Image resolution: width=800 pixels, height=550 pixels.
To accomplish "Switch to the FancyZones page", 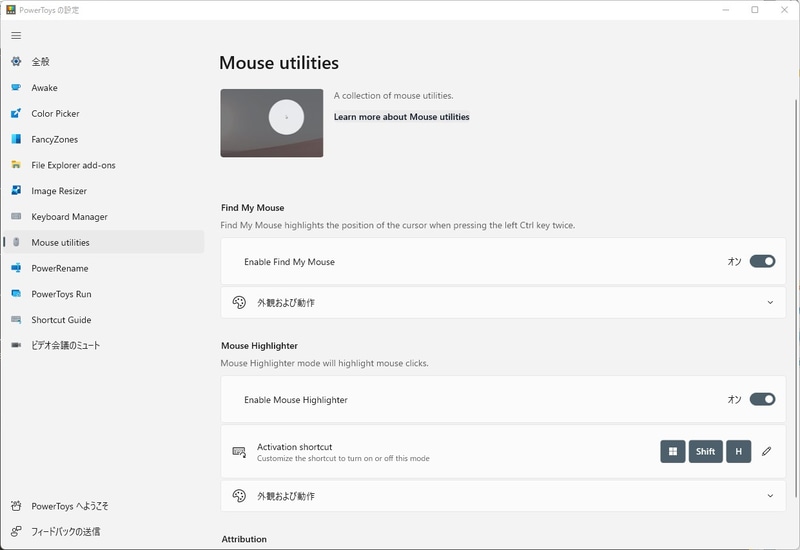I will click(104, 139).
